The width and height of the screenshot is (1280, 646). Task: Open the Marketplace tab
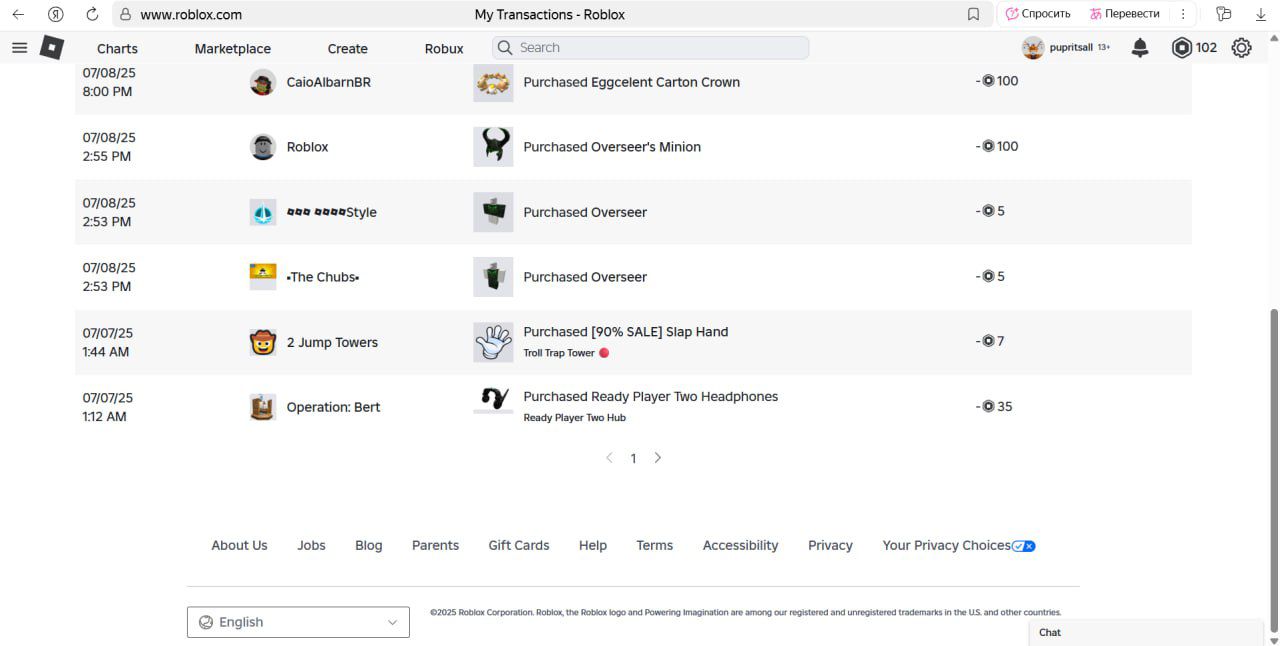coord(232,48)
